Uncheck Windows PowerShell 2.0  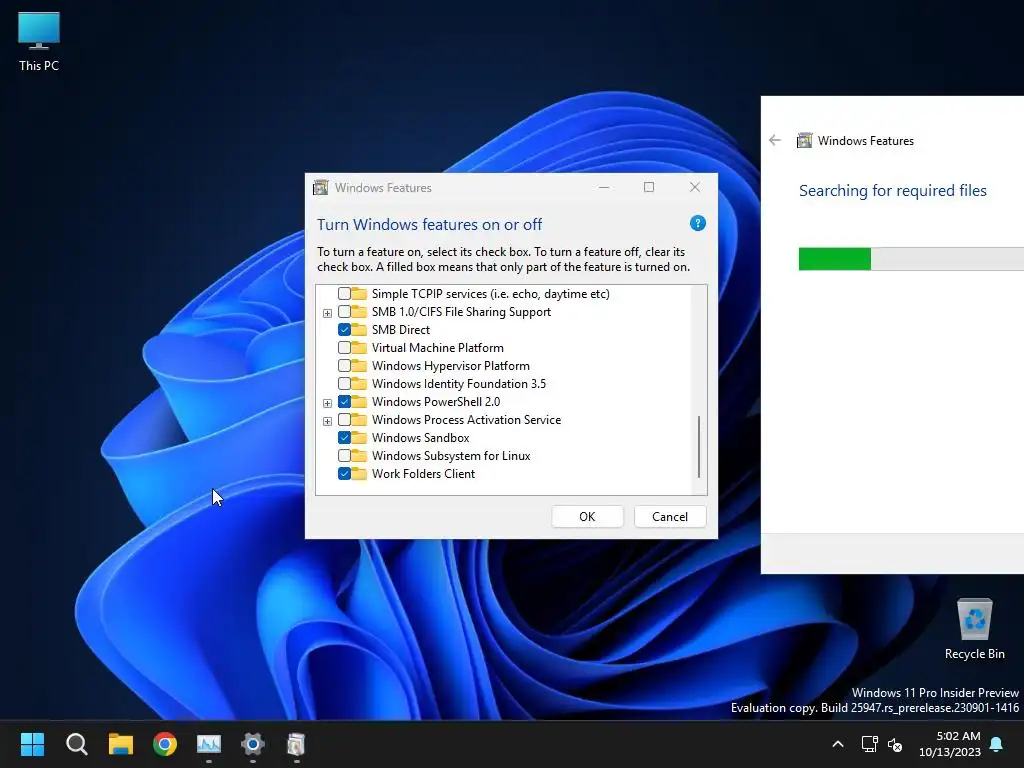344,402
